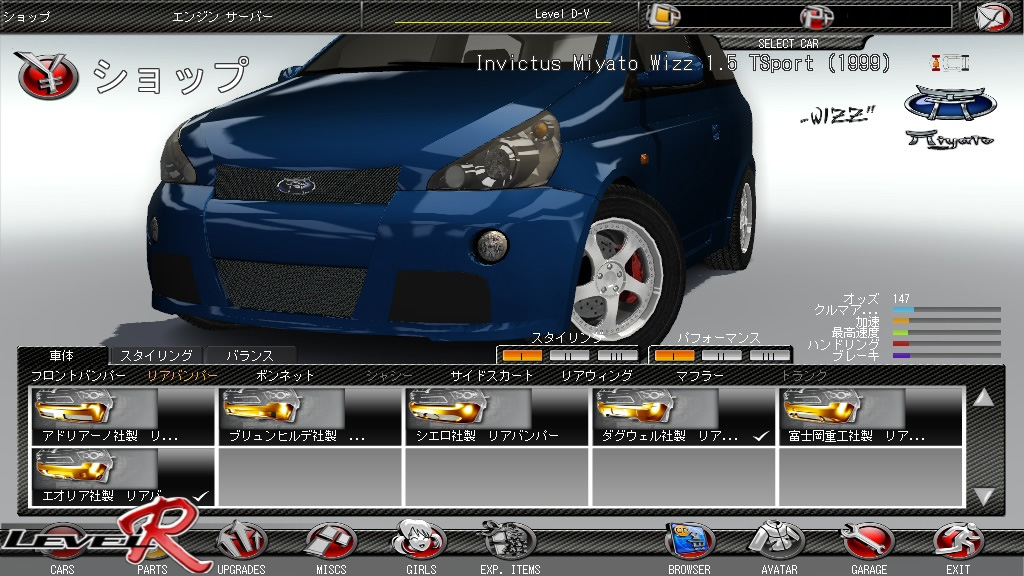Click the エンジン サーバー label
Viewport: 1024px width, 576px height.
click(x=222, y=16)
